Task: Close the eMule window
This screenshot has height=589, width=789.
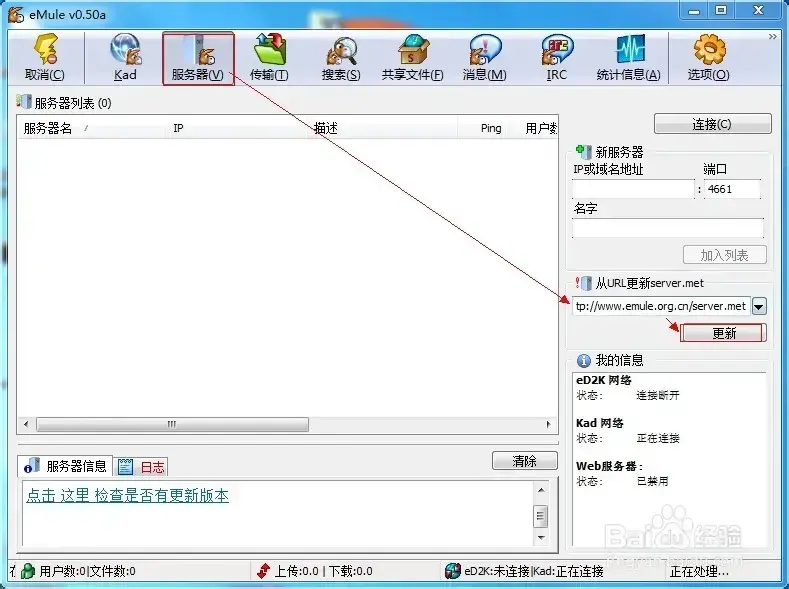Action: 758,10
